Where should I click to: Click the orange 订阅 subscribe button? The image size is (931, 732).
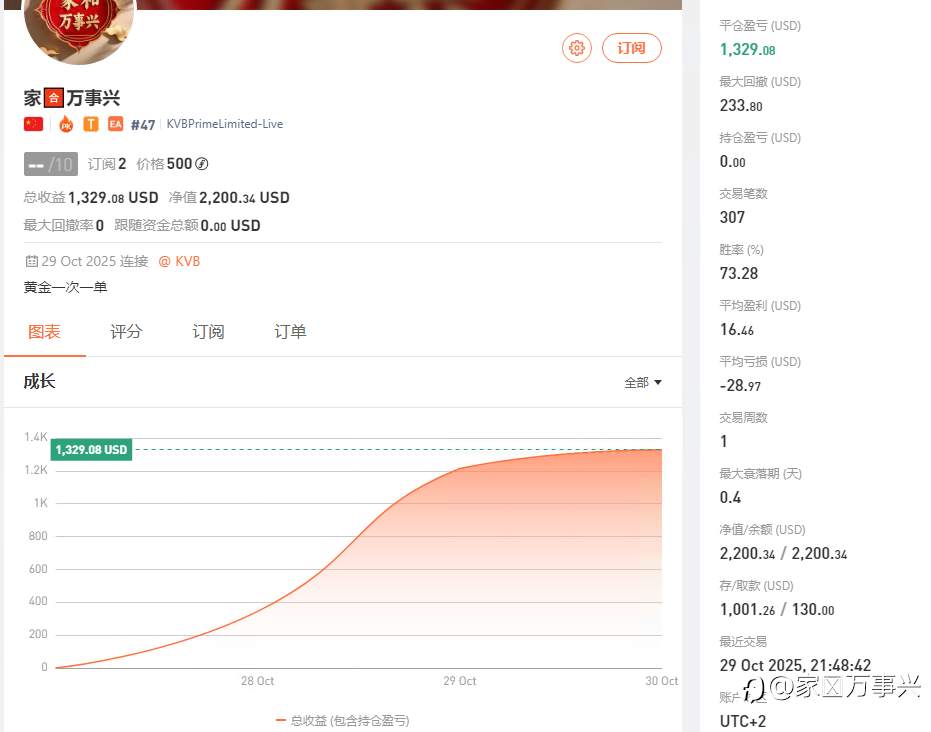pyautogui.click(x=631, y=48)
